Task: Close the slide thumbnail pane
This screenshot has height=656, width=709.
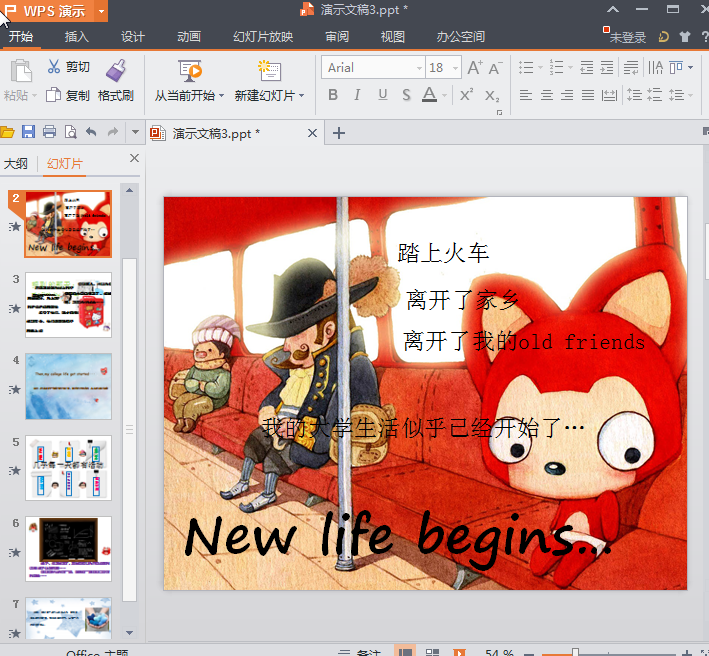Action: 134,158
